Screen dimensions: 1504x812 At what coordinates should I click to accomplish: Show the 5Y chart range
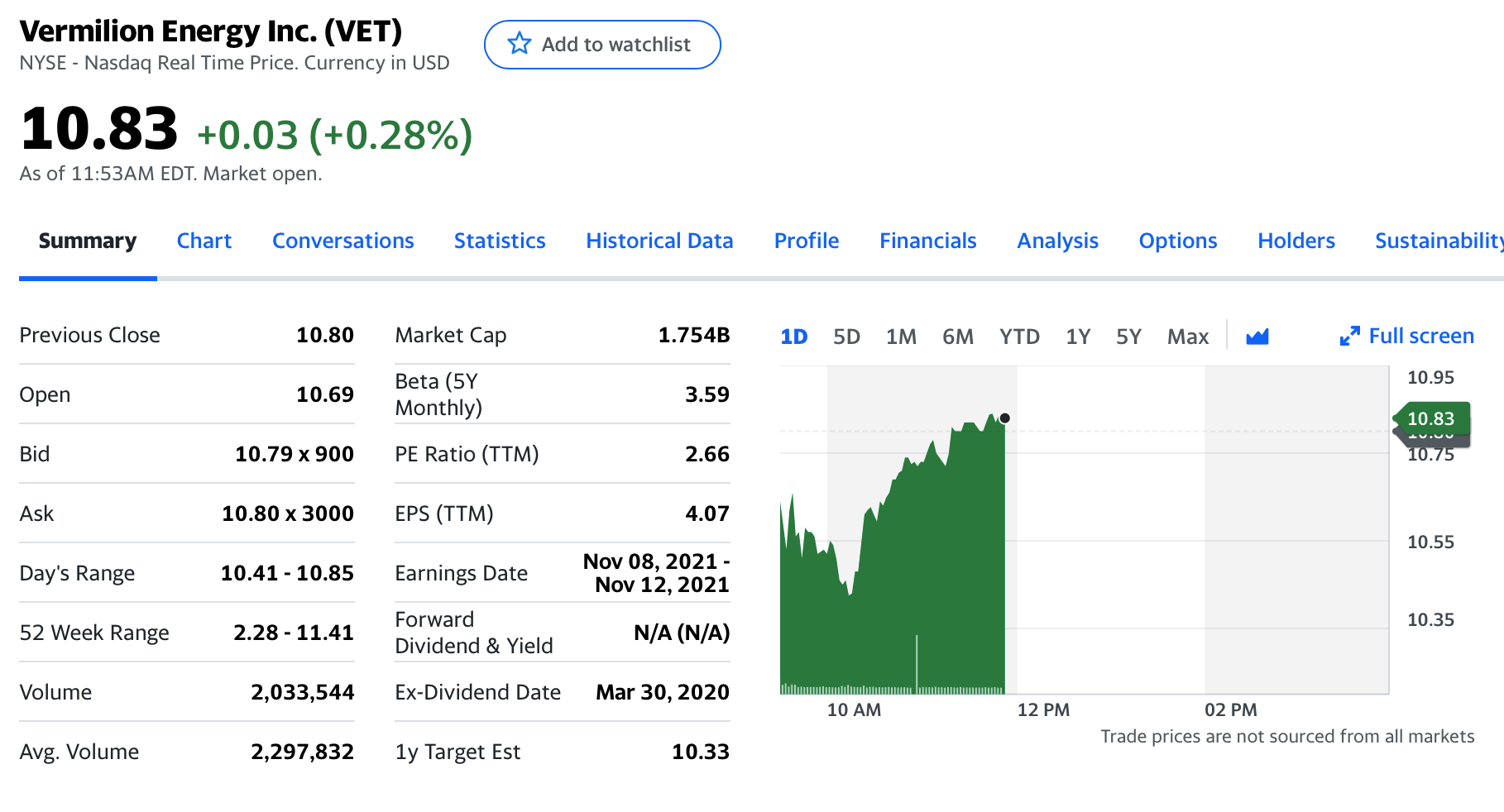tap(1128, 337)
